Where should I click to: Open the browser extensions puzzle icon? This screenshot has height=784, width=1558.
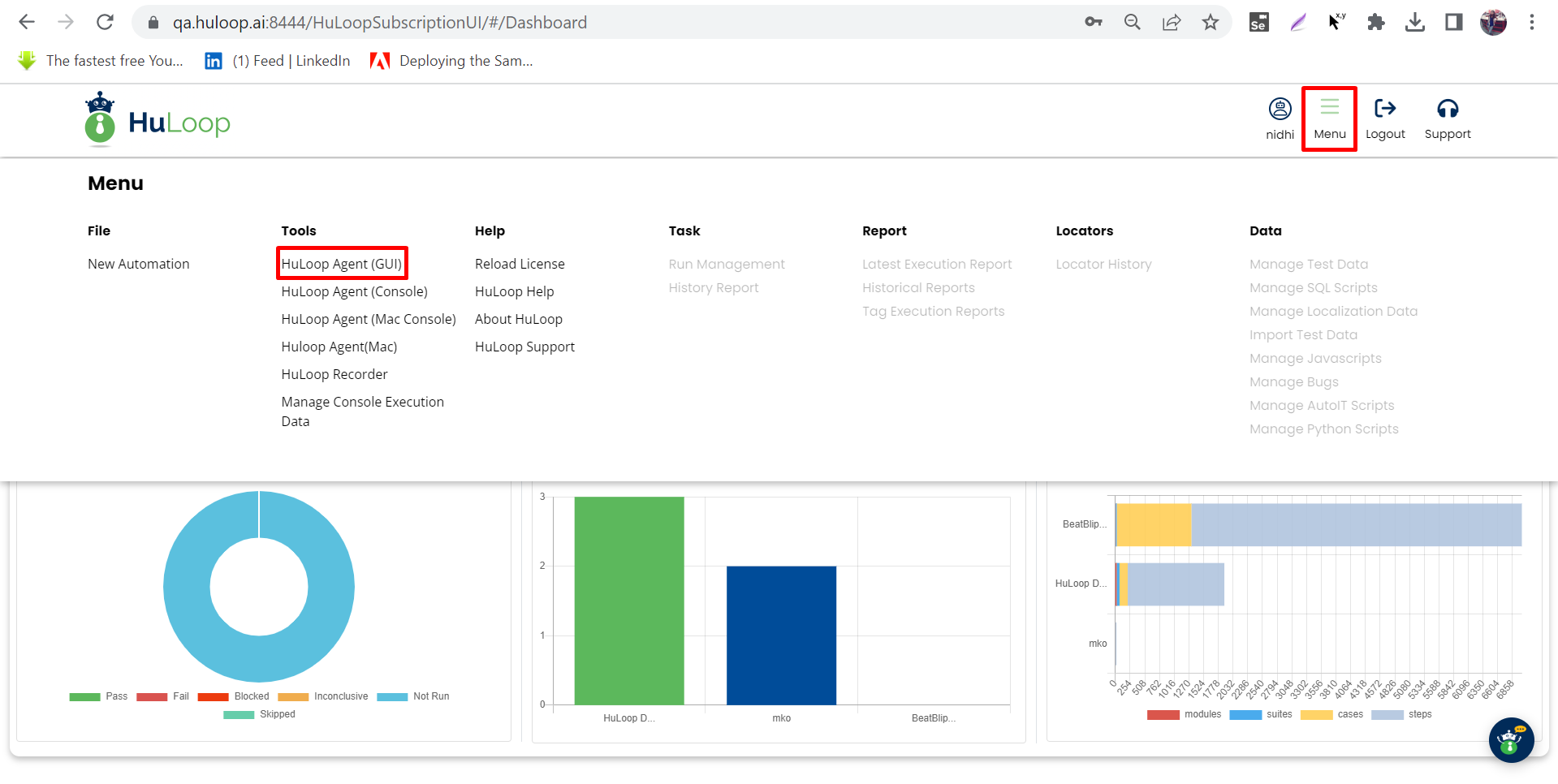pyautogui.click(x=1375, y=23)
